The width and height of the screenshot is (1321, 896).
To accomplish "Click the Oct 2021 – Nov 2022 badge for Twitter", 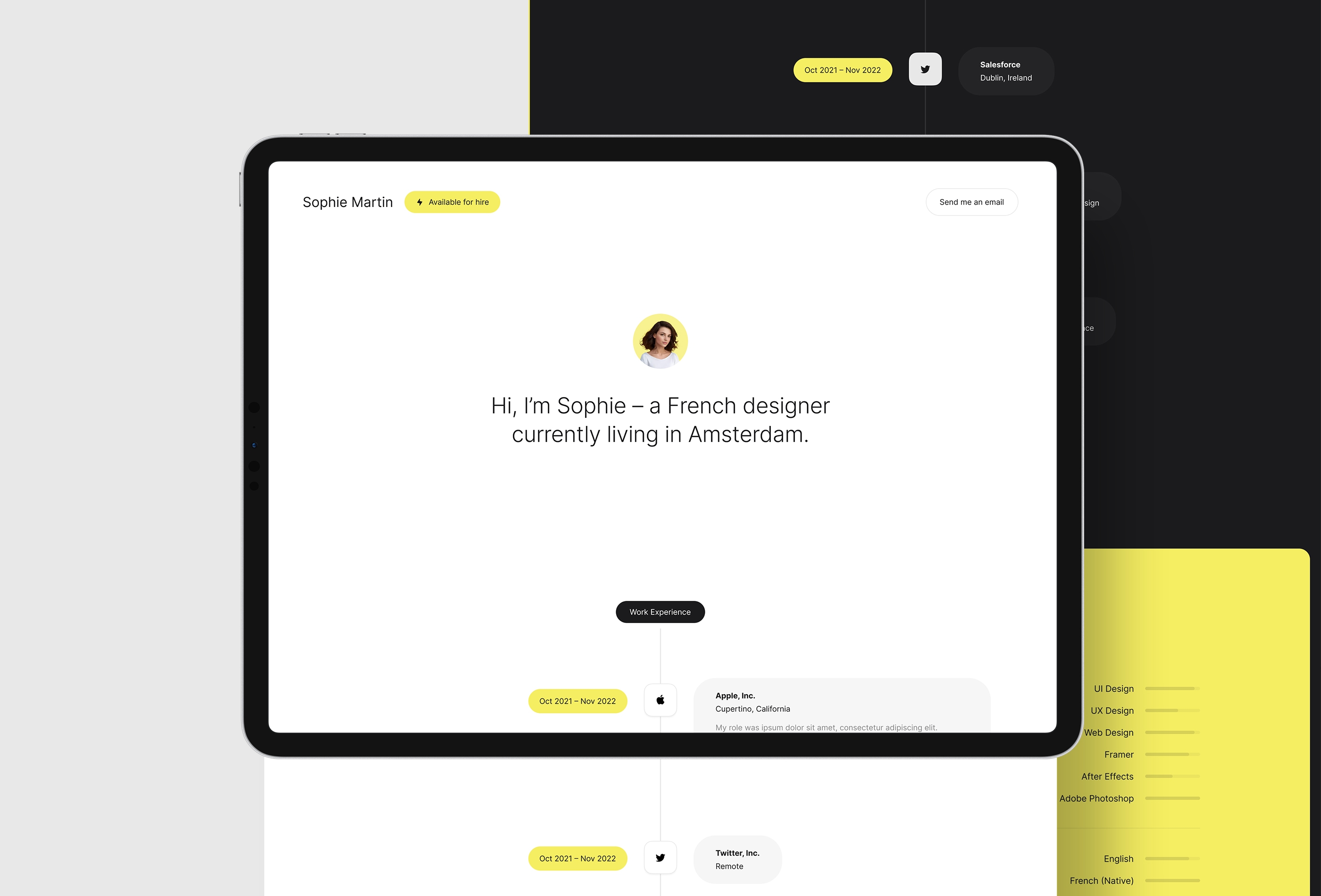I will pos(577,857).
